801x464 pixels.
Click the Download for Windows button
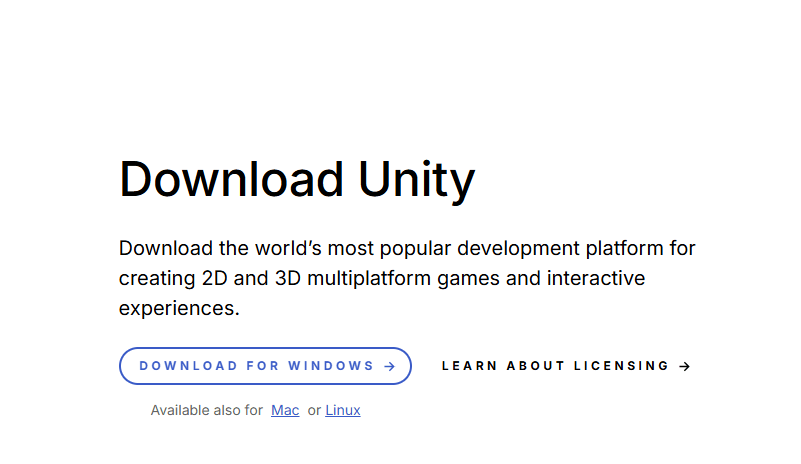click(265, 366)
